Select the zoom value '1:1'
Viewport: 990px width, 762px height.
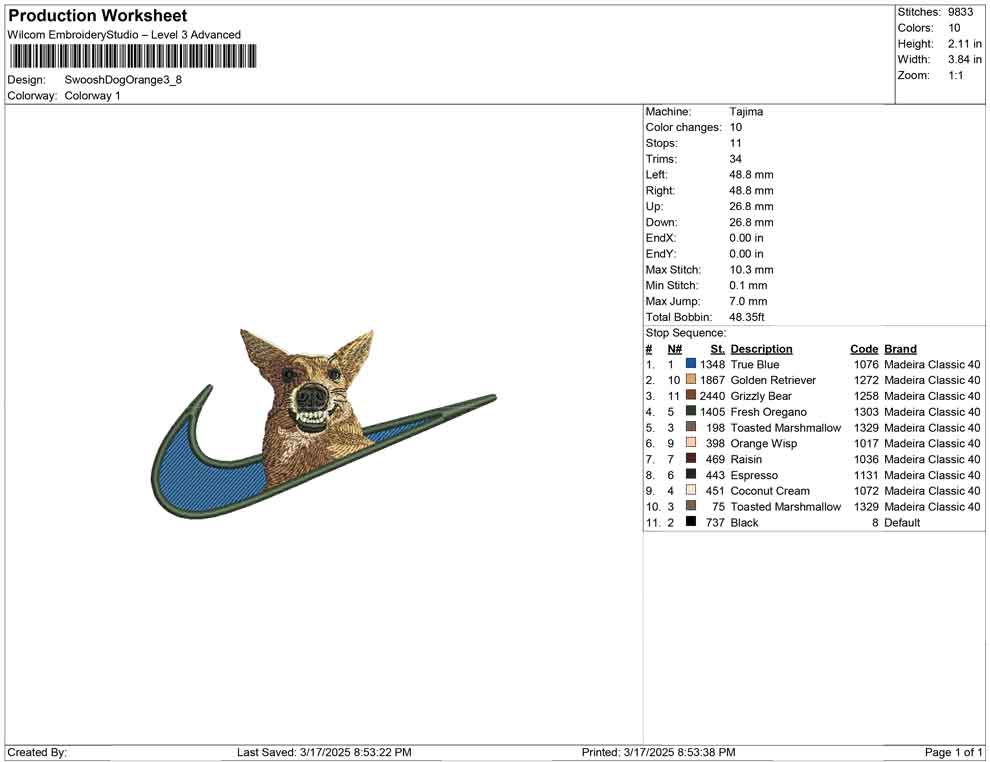(955, 75)
